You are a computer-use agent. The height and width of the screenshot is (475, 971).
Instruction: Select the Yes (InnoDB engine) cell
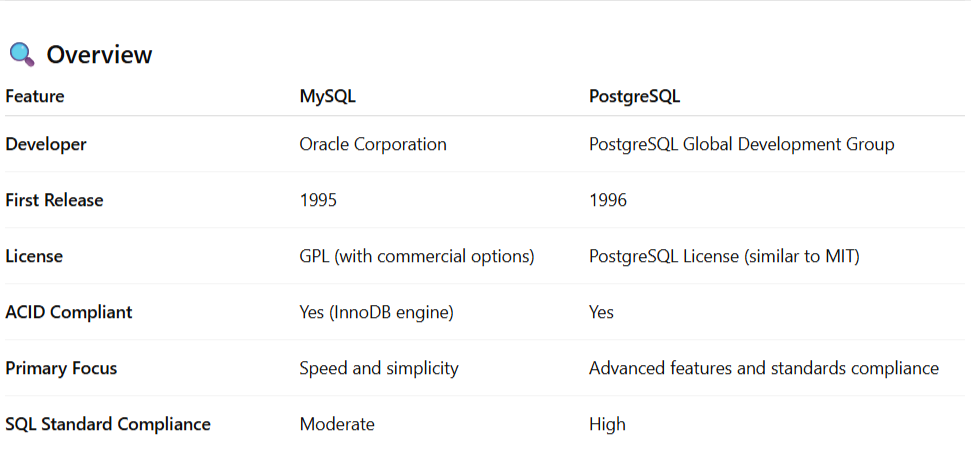pyautogui.click(x=376, y=312)
